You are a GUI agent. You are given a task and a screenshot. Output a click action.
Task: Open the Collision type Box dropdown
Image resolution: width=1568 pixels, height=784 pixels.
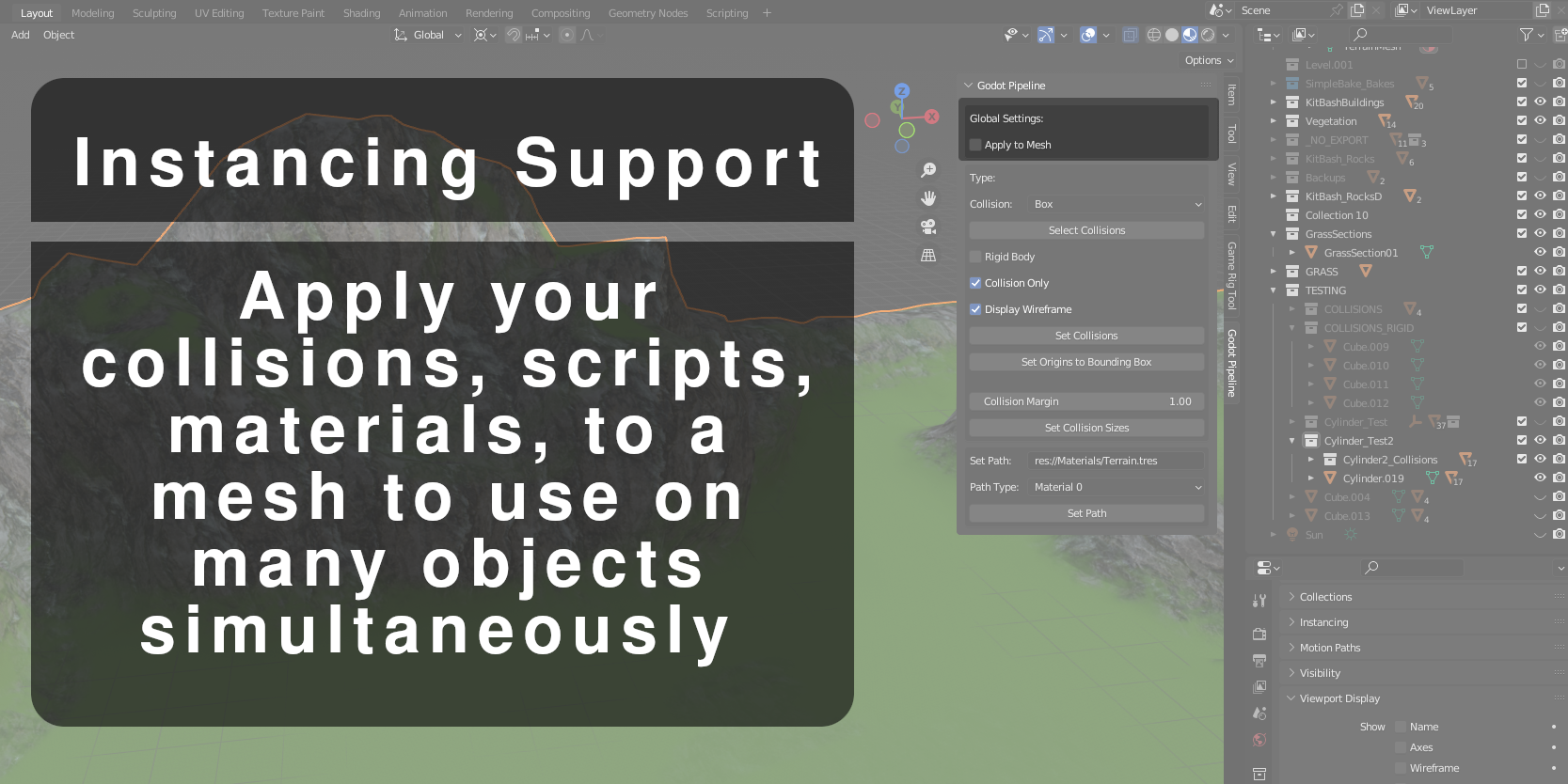[1117, 204]
